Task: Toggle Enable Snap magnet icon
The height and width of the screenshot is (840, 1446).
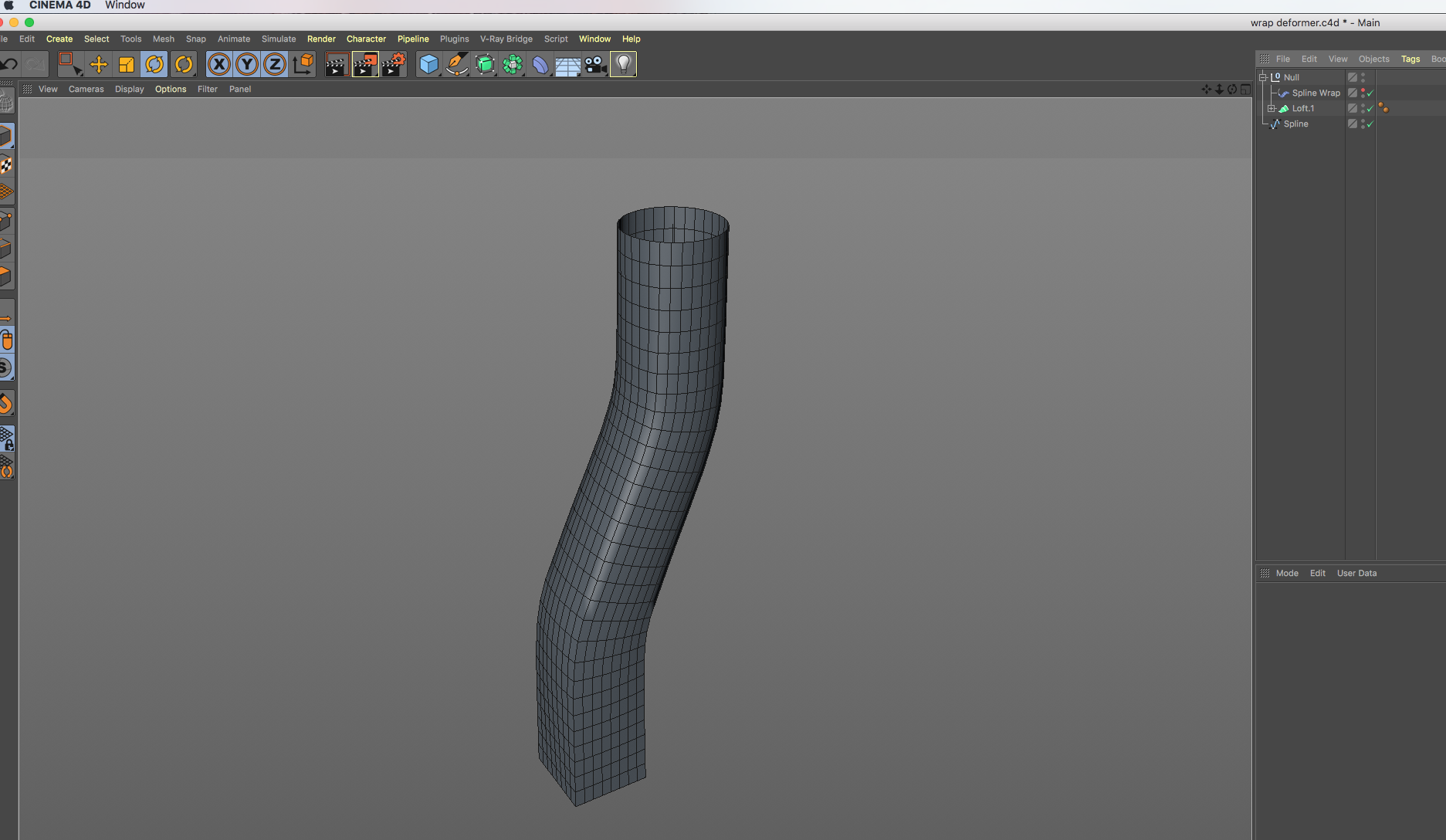Action: 6,404
